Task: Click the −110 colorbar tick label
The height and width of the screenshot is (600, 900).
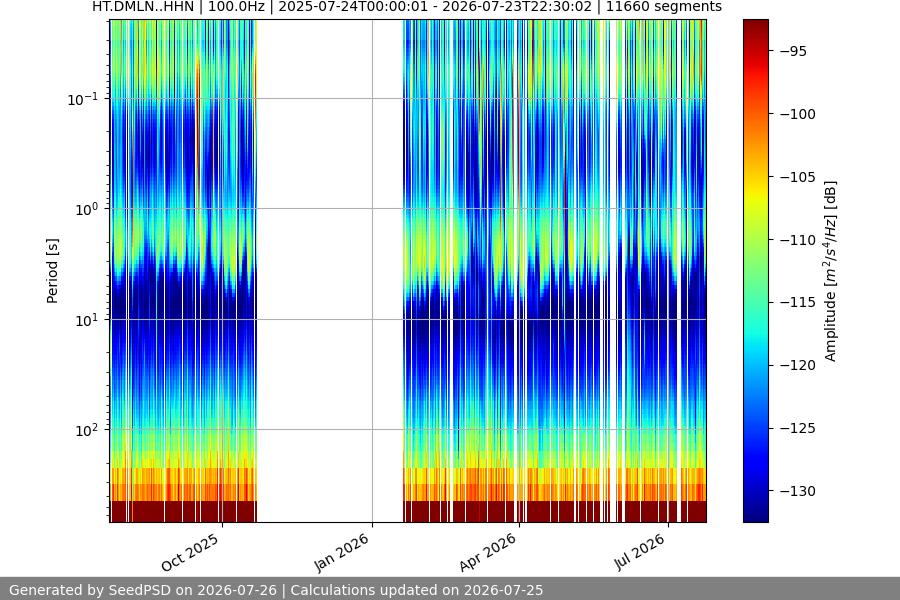Action: click(797, 240)
